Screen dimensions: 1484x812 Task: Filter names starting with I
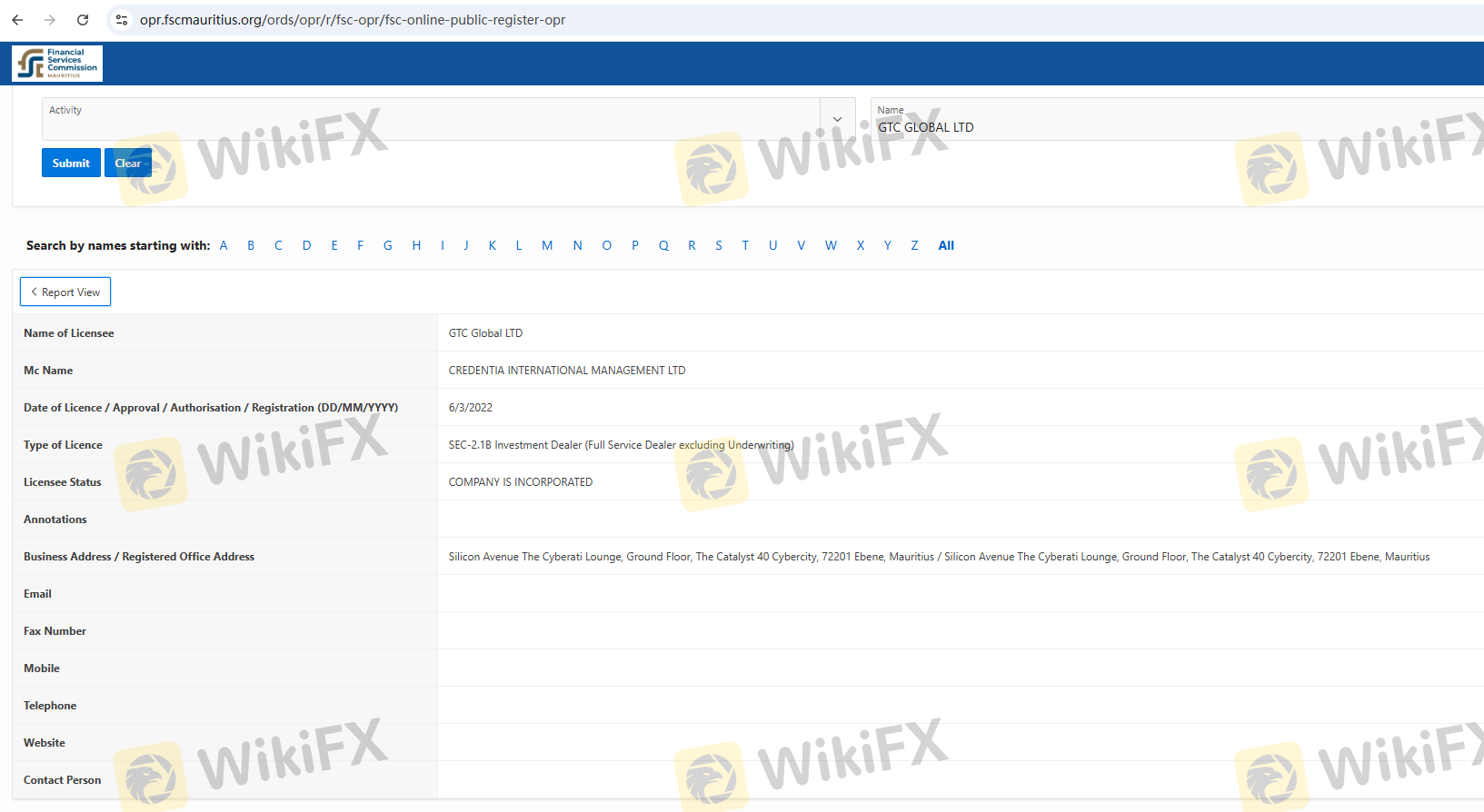(x=443, y=245)
